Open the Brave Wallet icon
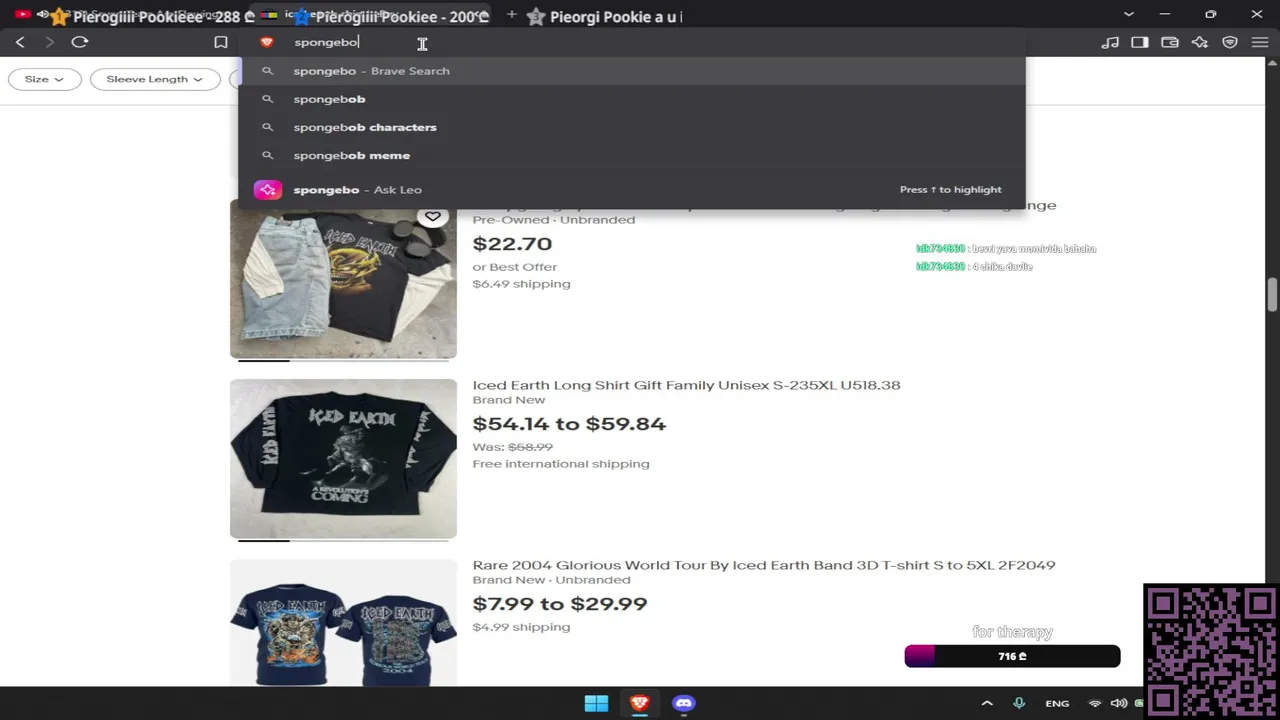Image resolution: width=1280 pixels, height=720 pixels. point(1170,42)
